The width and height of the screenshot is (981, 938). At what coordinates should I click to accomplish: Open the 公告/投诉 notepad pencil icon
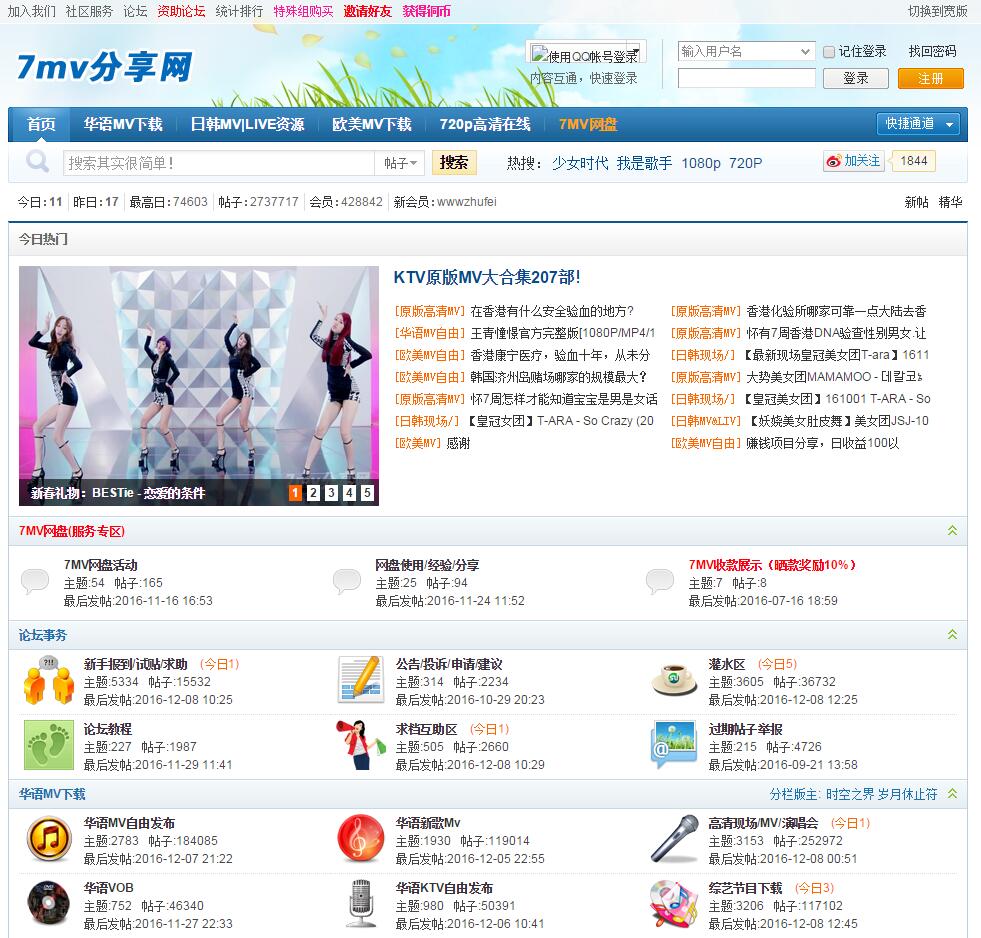(361, 680)
